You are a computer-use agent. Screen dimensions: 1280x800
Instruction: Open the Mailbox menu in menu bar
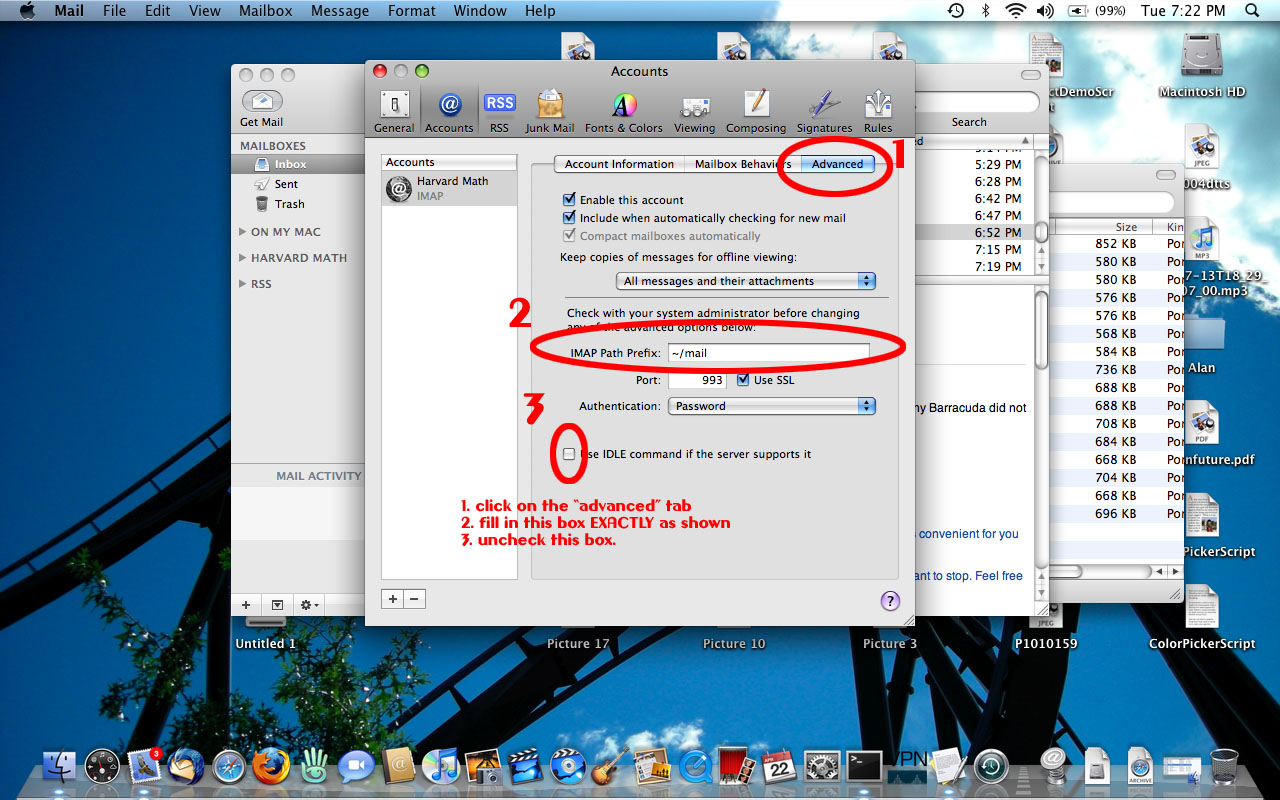[x=265, y=11]
